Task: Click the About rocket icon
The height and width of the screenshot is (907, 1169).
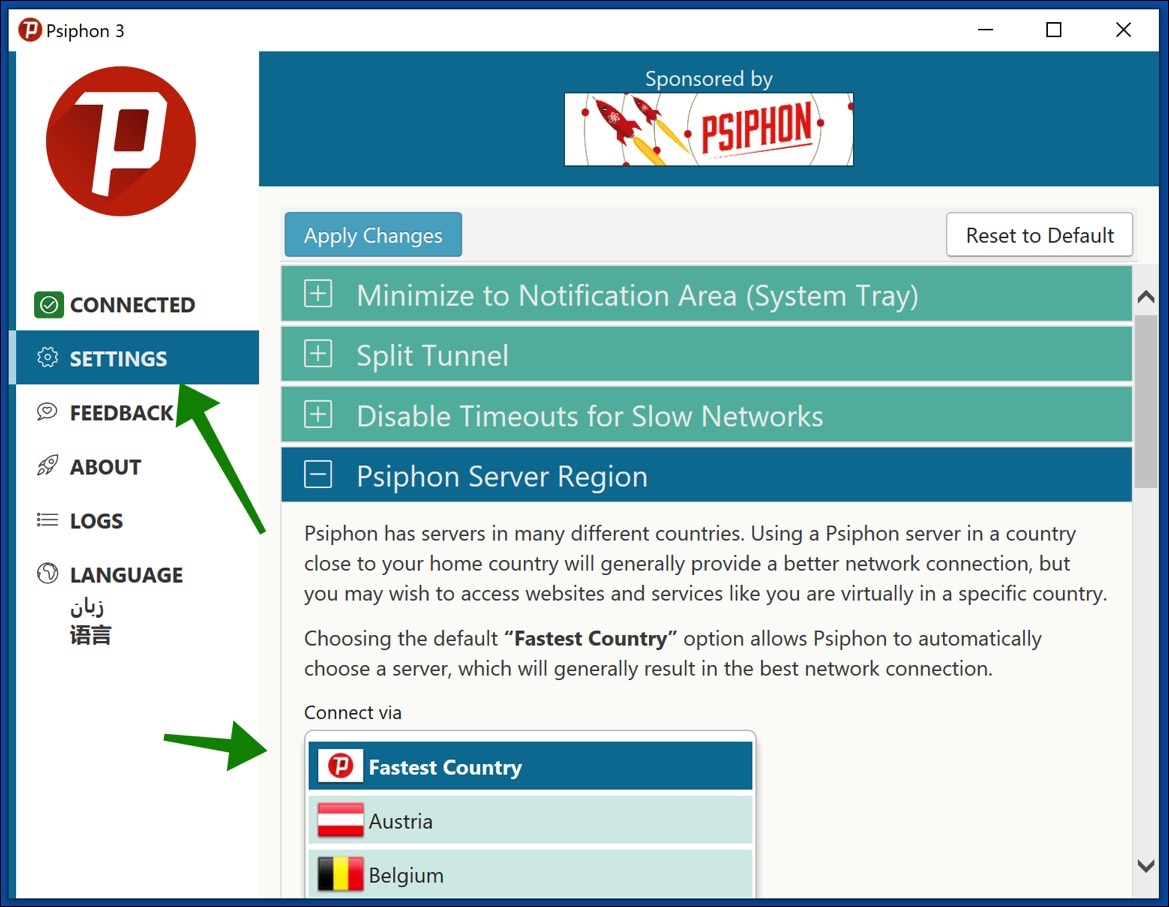Action: (x=48, y=466)
